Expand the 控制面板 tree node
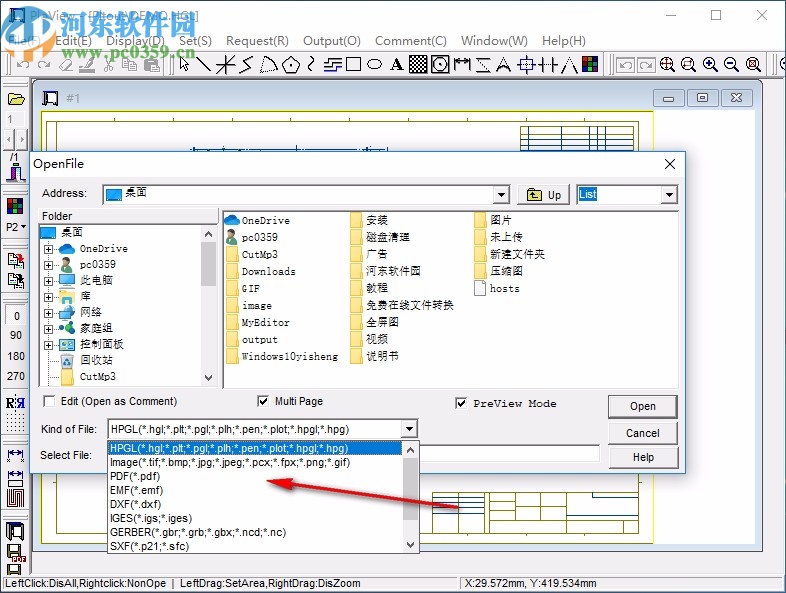 click(48, 345)
